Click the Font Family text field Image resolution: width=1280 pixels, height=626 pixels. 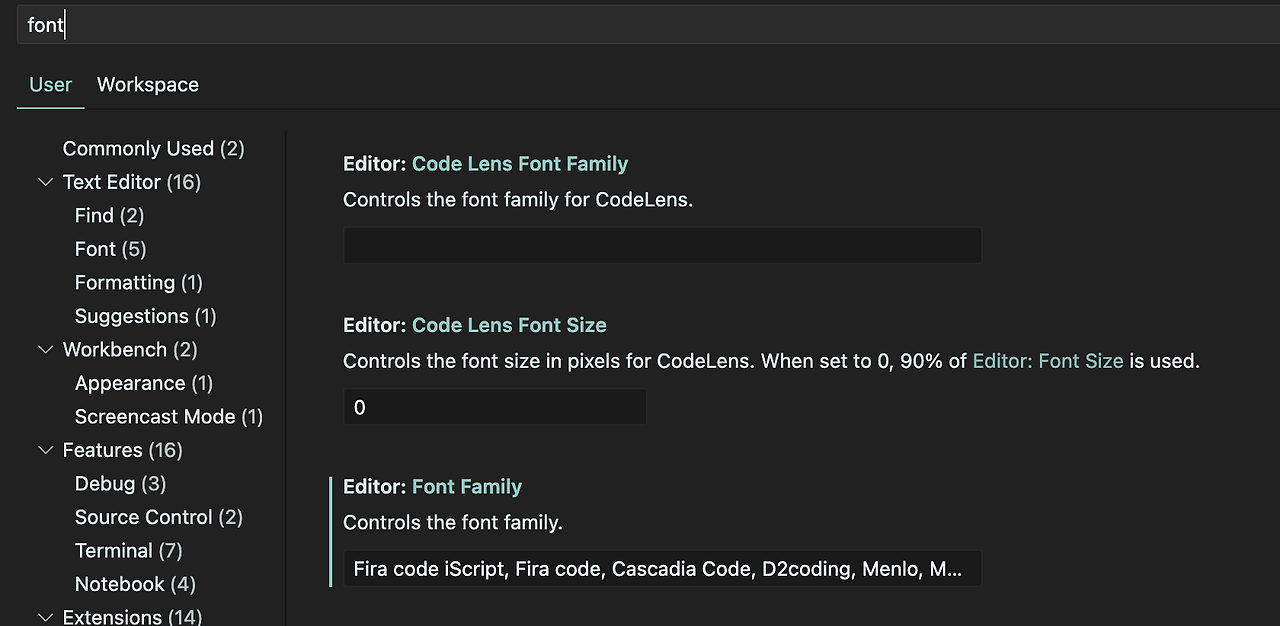click(662, 569)
